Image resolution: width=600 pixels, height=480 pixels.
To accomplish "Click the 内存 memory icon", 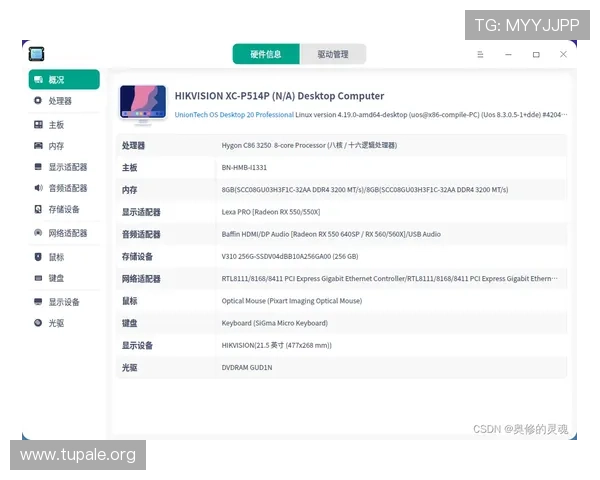I will (x=38, y=145).
